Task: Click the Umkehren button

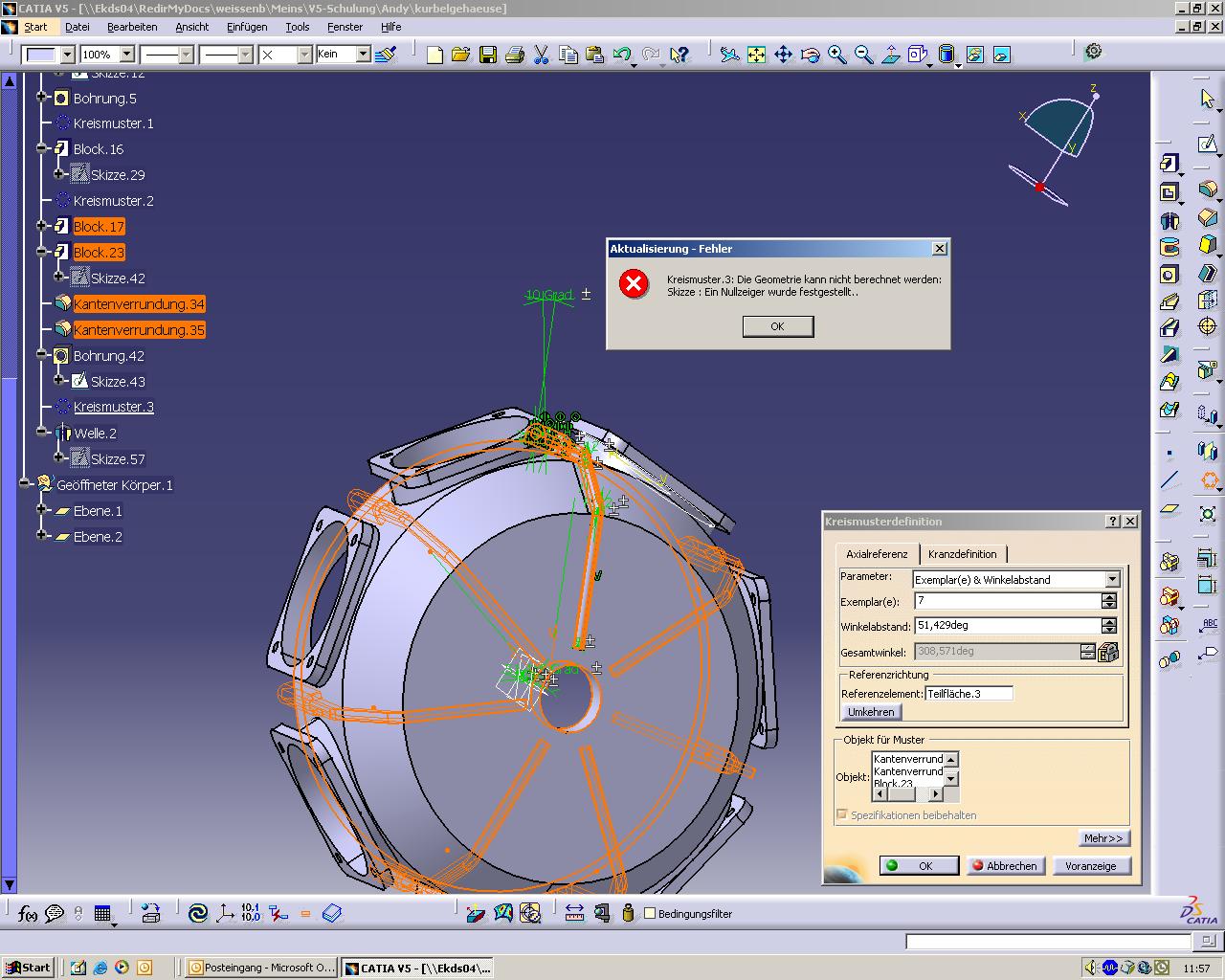Action: tap(871, 712)
